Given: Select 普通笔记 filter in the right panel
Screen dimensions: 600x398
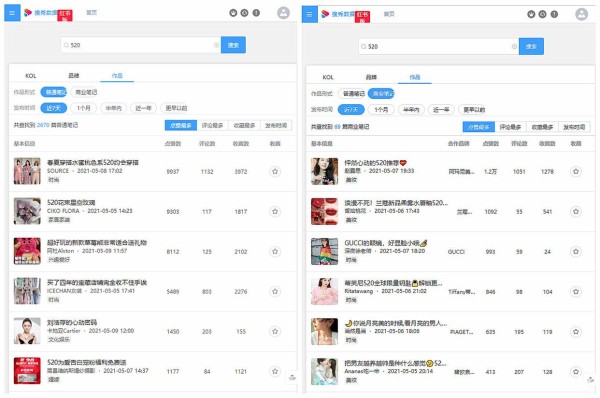Looking at the screenshot, I should [x=353, y=94].
